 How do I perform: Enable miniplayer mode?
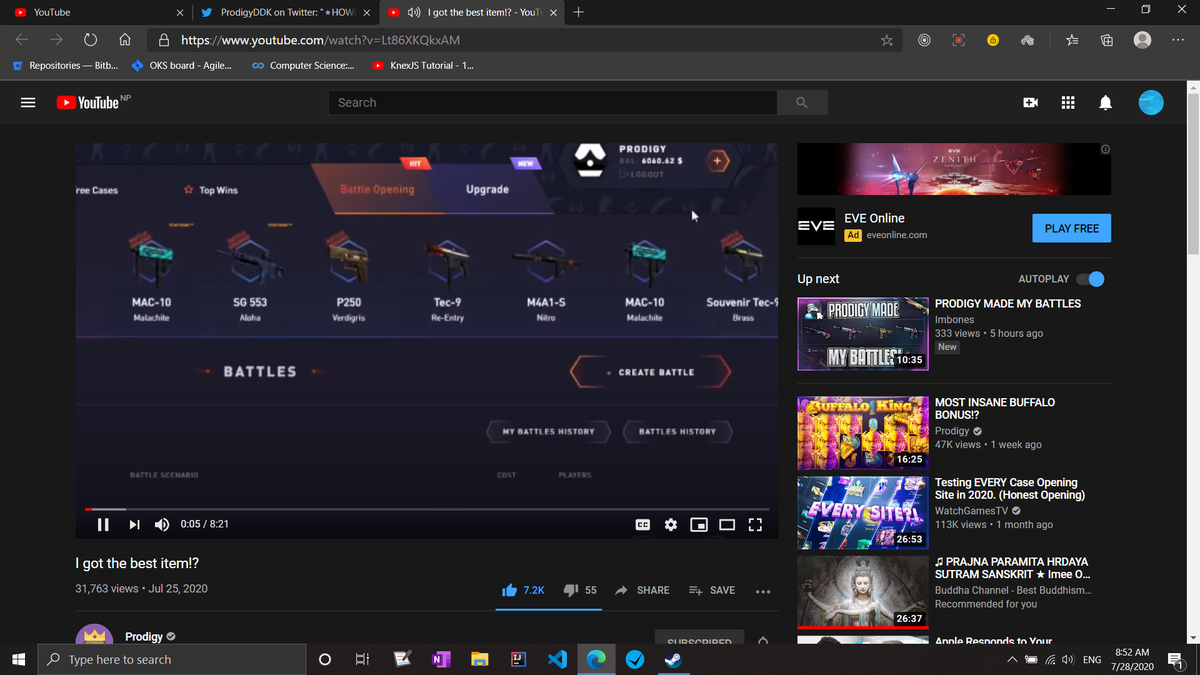(699, 524)
